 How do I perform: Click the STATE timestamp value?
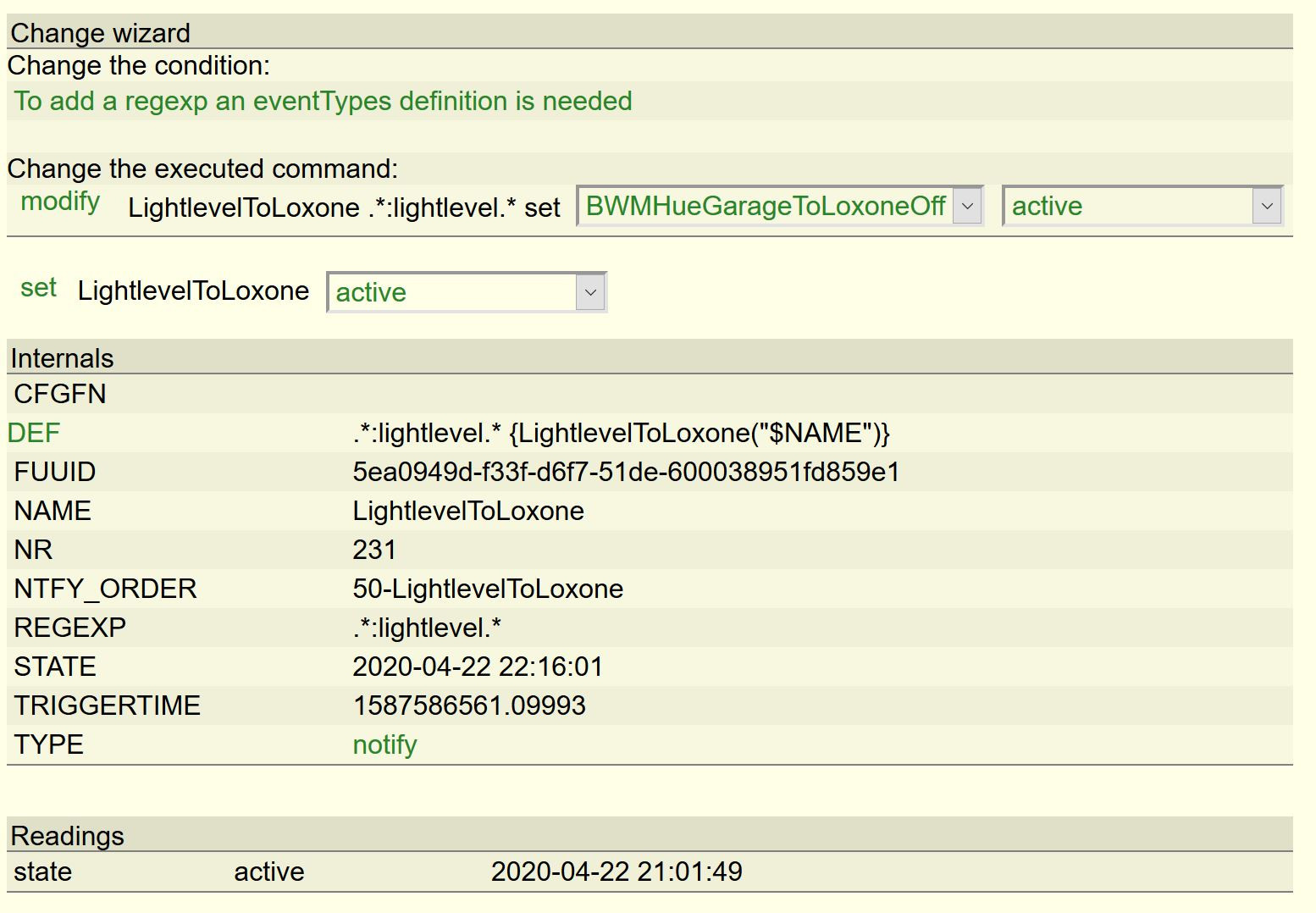tap(478, 667)
